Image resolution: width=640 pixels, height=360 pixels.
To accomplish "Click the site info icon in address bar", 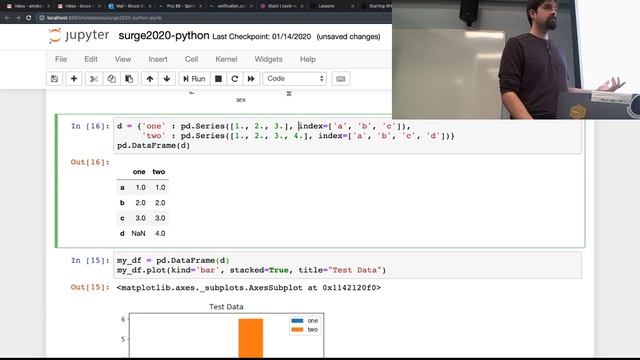I will pos(42,18).
